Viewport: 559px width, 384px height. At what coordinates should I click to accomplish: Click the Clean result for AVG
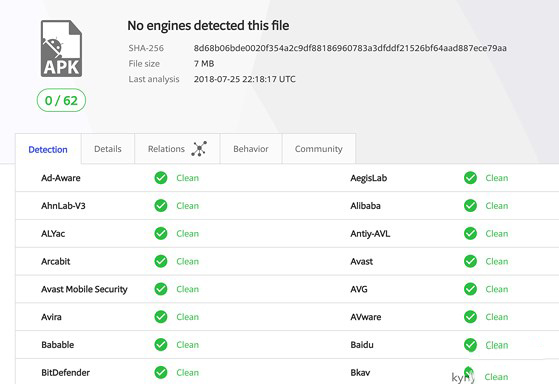pyautogui.click(x=497, y=289)
